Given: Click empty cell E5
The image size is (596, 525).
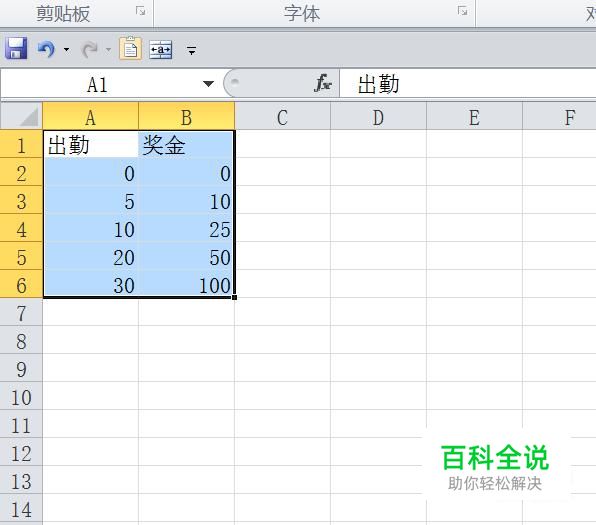Looking at the screenshot, I should pos(474,256).
